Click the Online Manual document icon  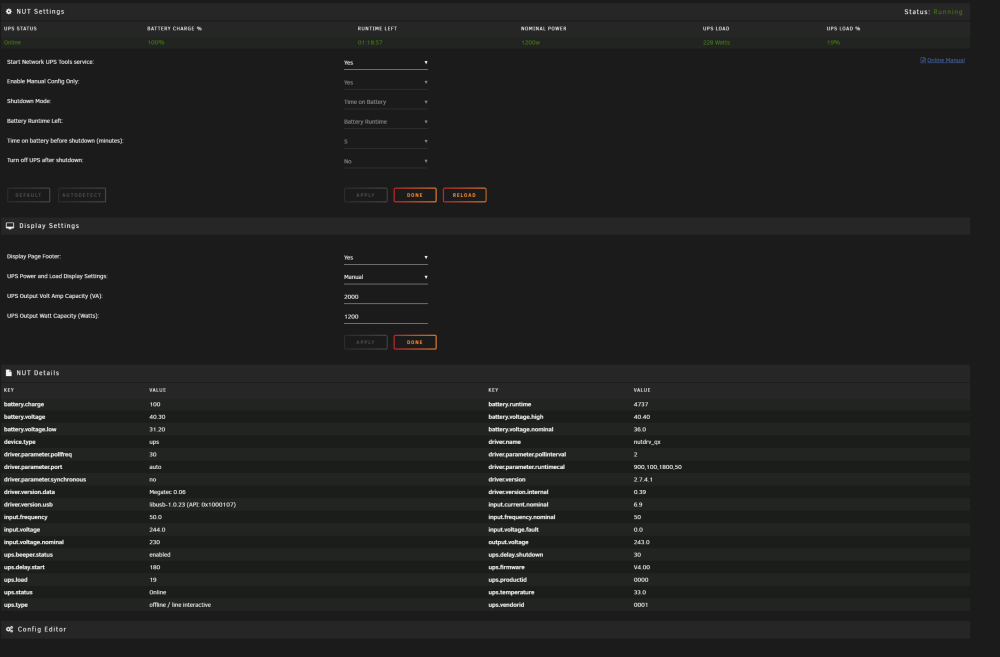click(x=923, y=61)
